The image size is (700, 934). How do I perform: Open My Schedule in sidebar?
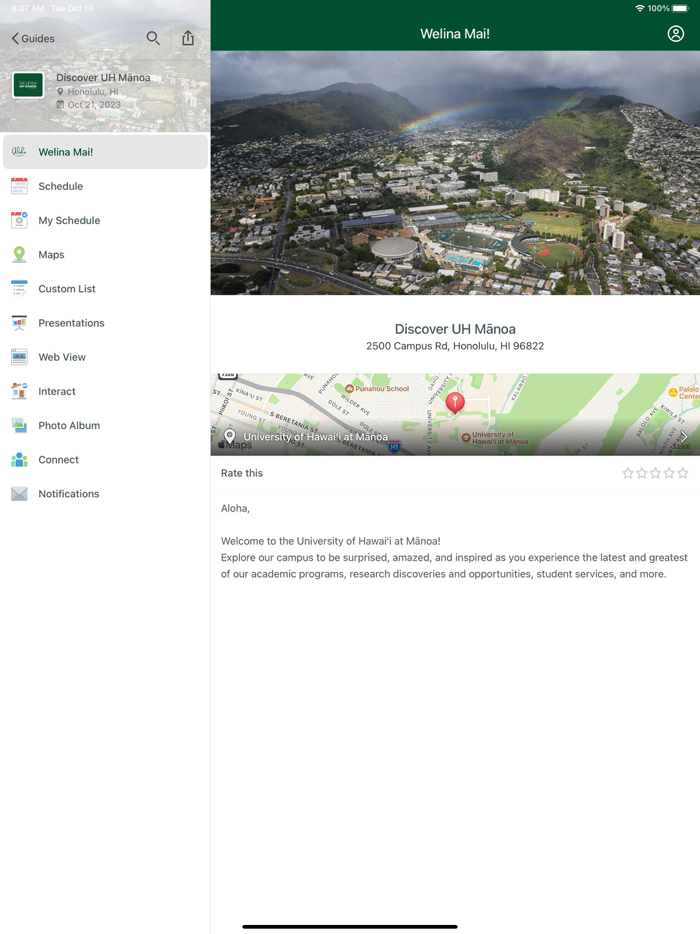click(105, 220)
